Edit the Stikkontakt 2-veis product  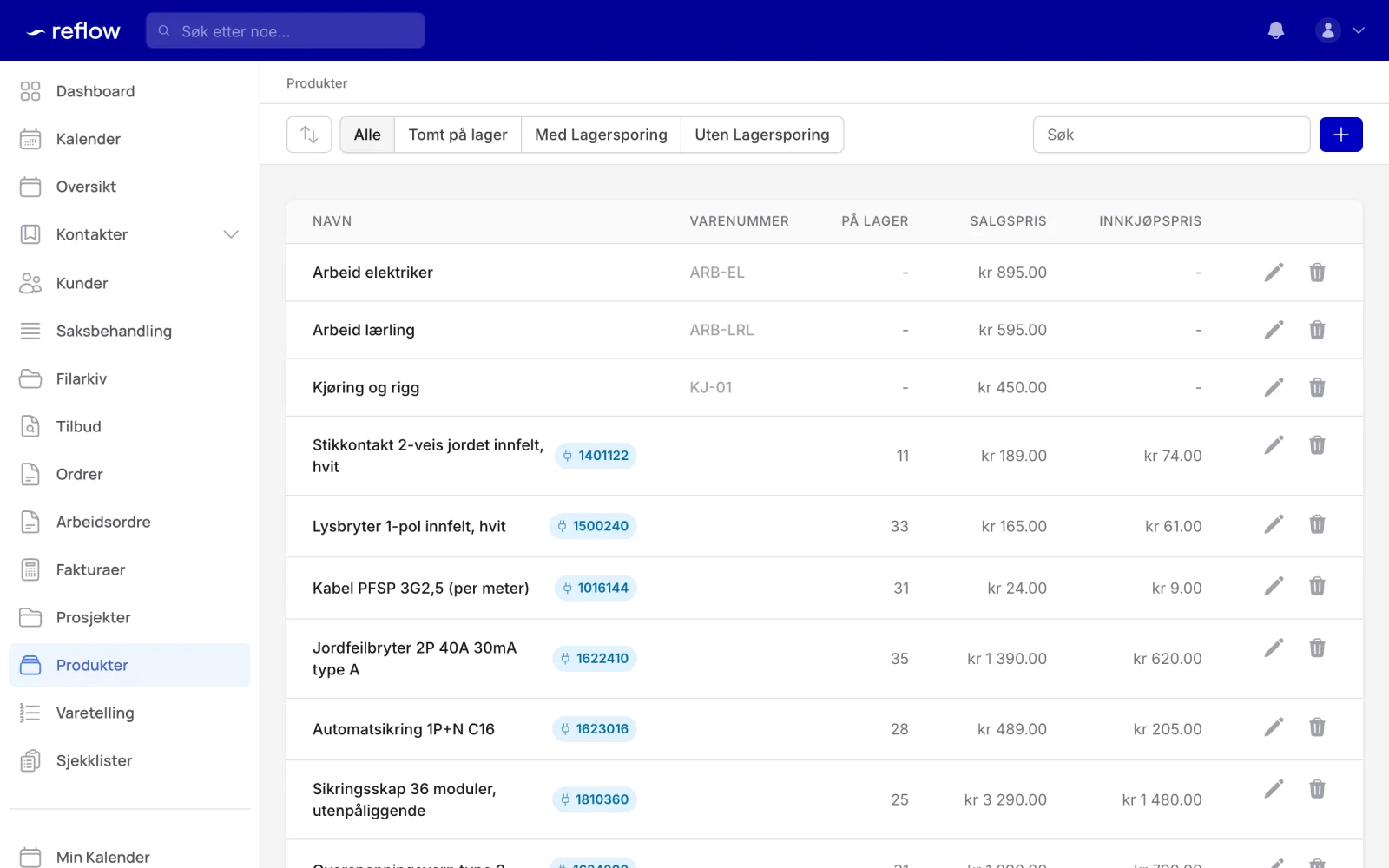point(1274,445)
